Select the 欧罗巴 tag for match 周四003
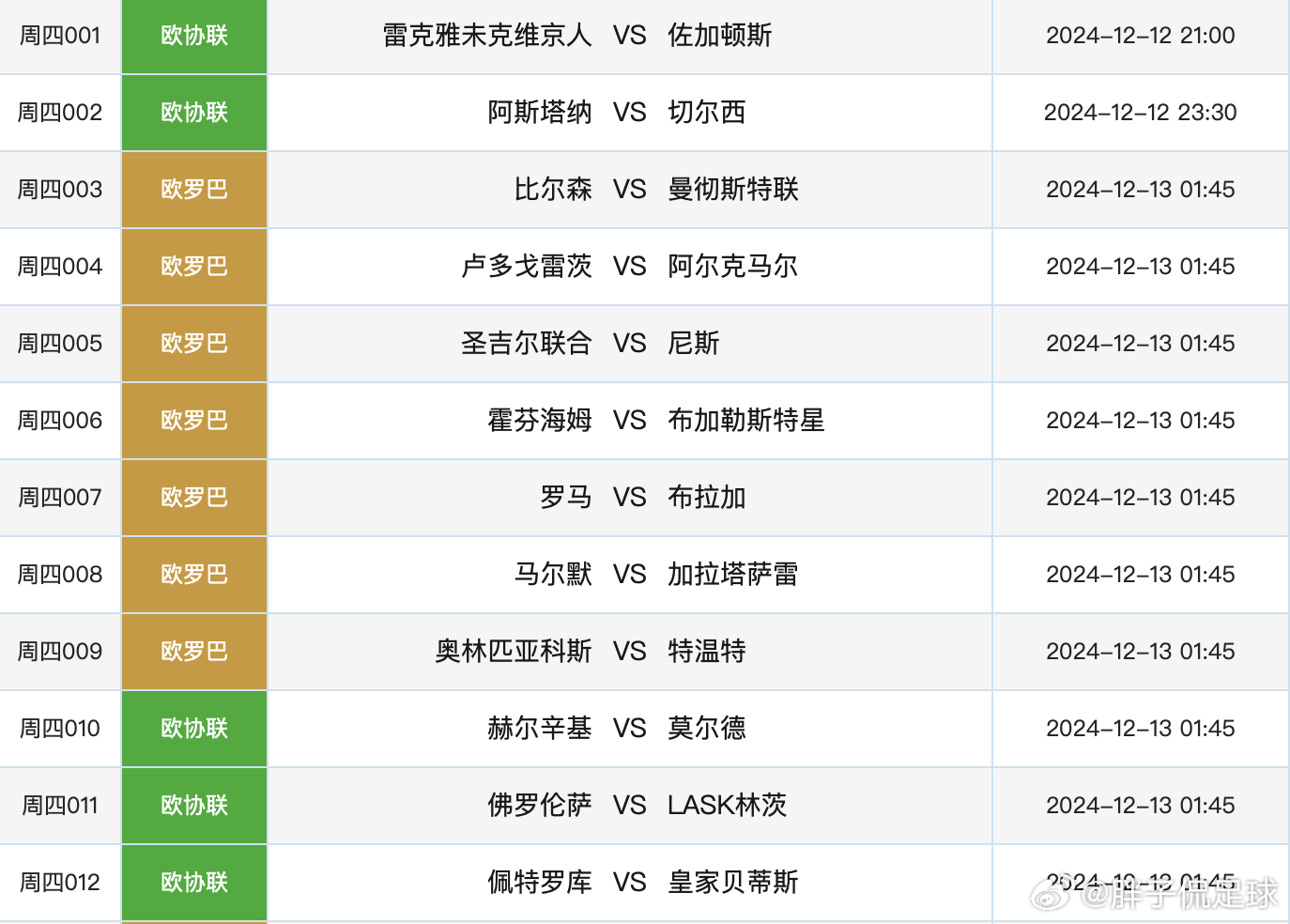Screen dimensions: 1290x924 coord(194,190)
